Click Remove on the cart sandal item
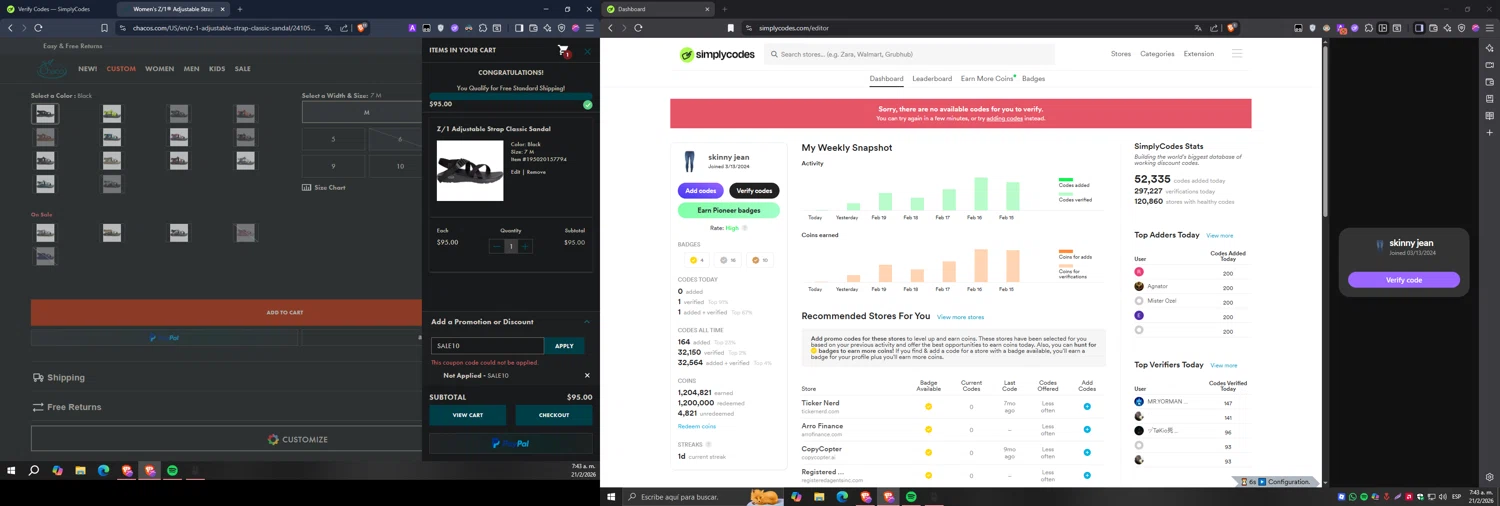Image resolution: width=1500 pixels, height=506 pixels. click(x=536, y=172)
